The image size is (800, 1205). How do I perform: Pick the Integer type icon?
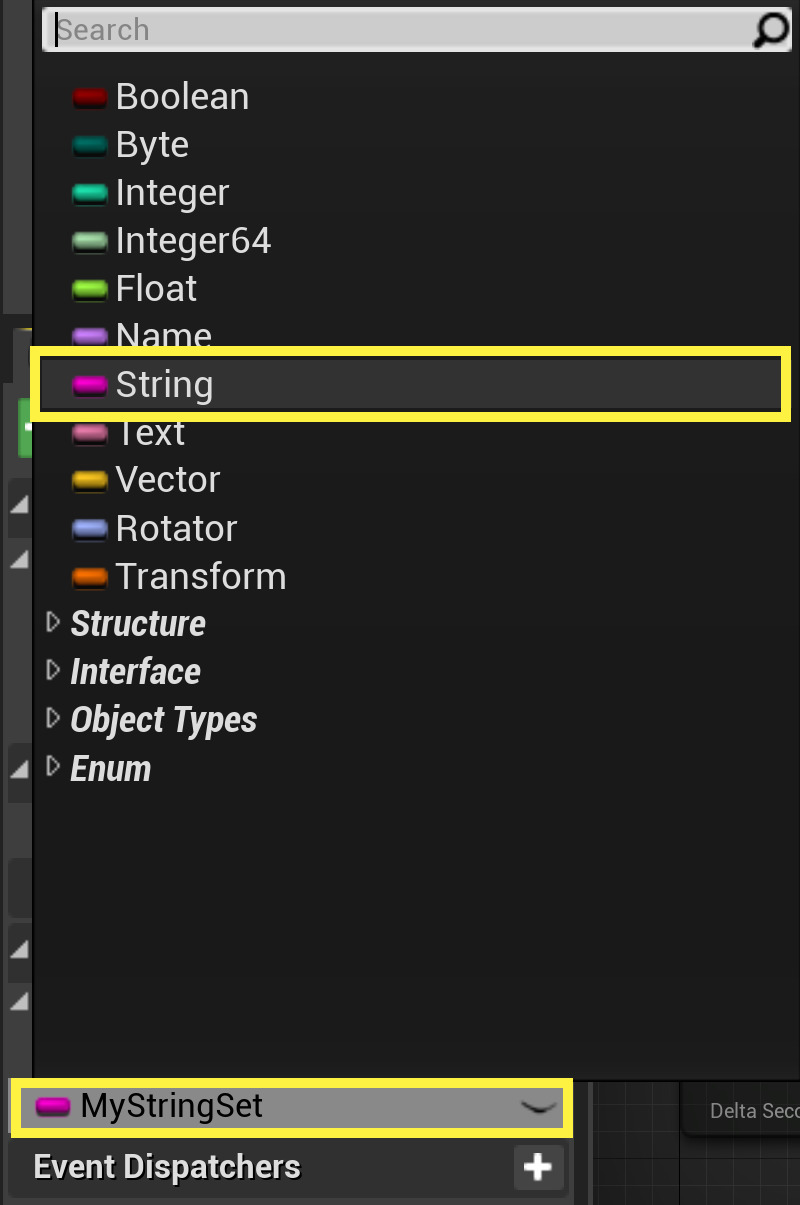click(x=91, y=192)
